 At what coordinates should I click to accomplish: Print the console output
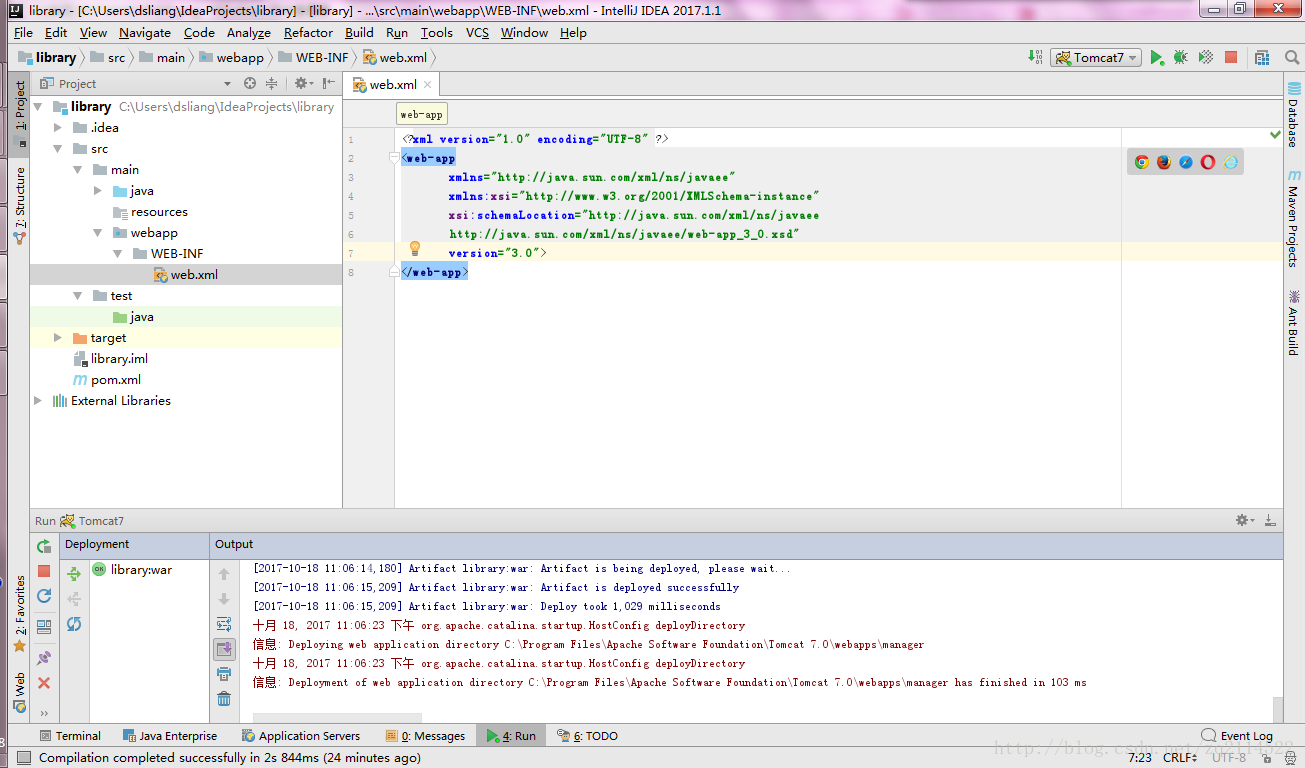click(x=224, y=674)
